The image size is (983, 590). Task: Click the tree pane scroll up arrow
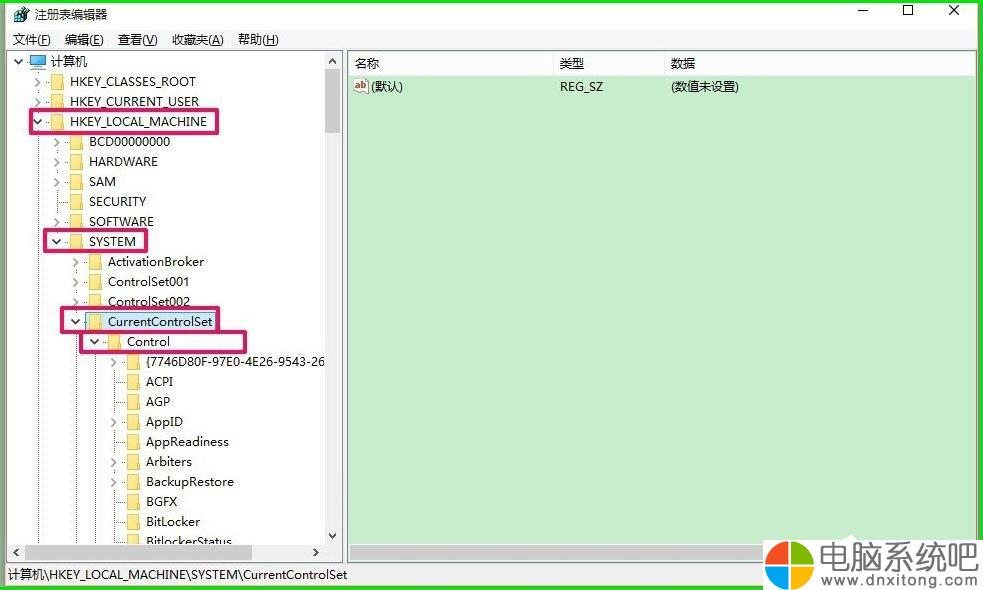coord(332,61)
